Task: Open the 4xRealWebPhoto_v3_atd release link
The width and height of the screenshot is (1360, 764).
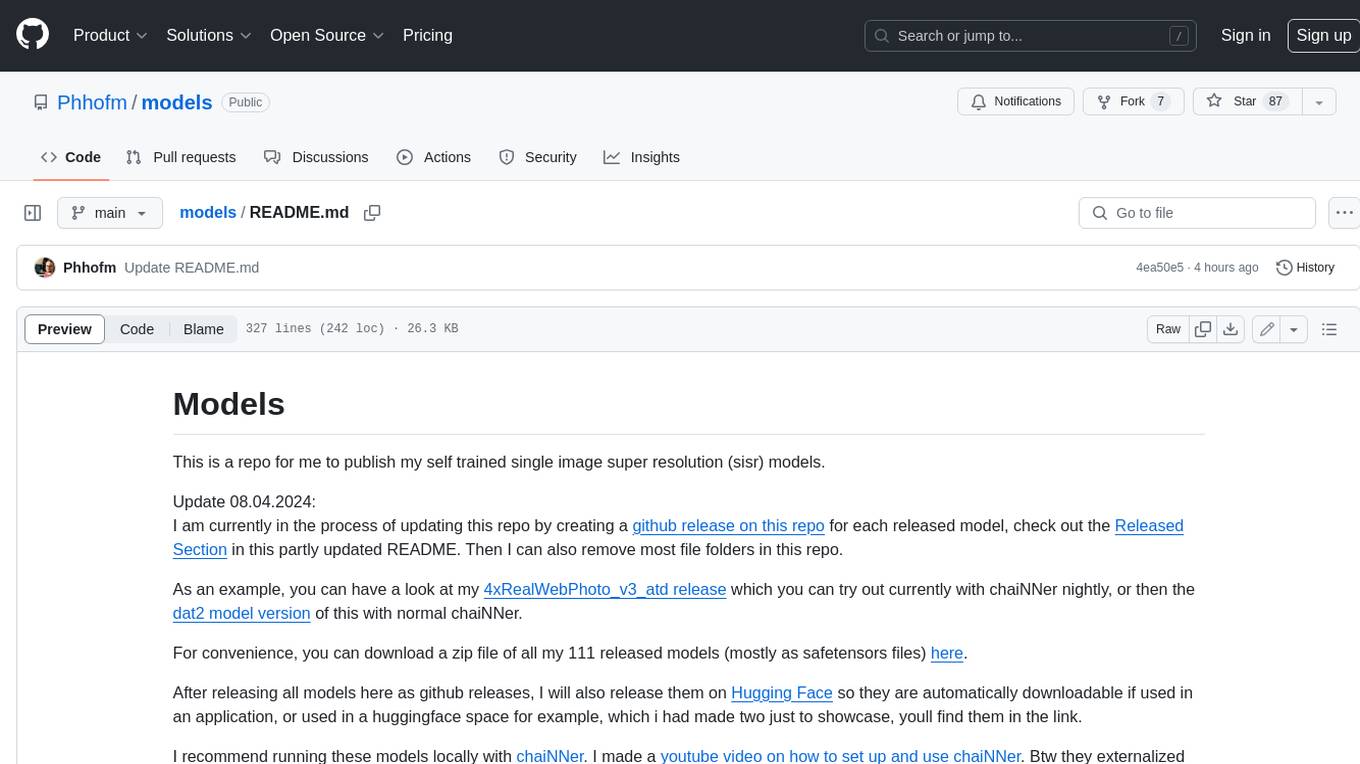Action: click(605, 589)
